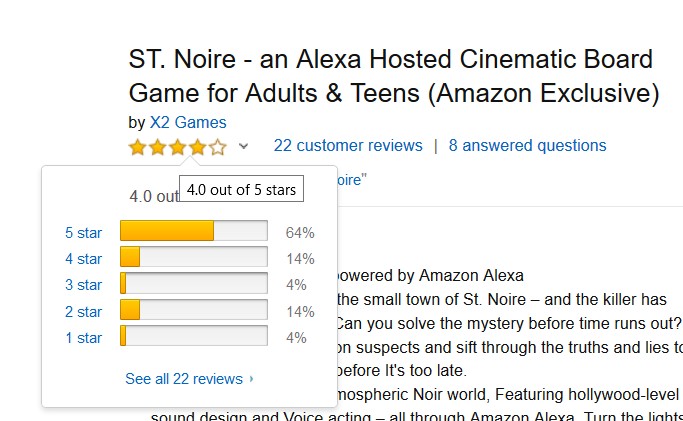Click the 4 star histogram bar

coord(193,258)
